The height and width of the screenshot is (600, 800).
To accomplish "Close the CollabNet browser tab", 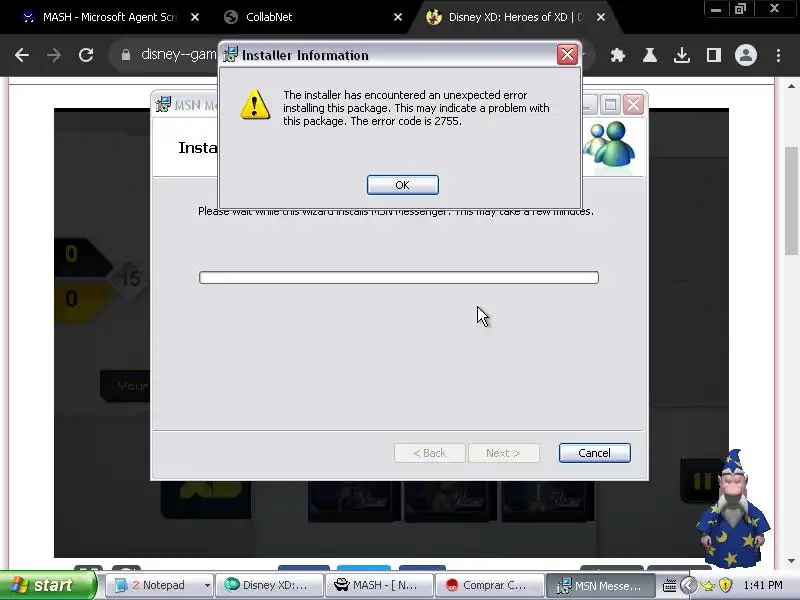I will [x=398, y=17].
